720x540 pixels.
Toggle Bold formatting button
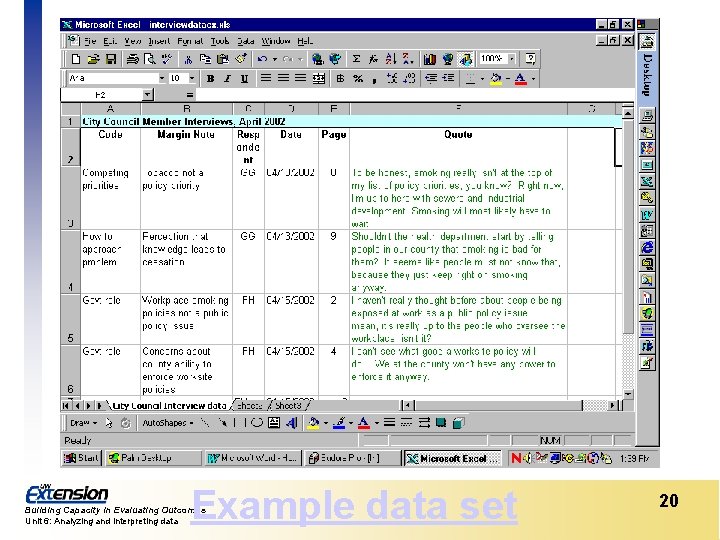[210, 79]
